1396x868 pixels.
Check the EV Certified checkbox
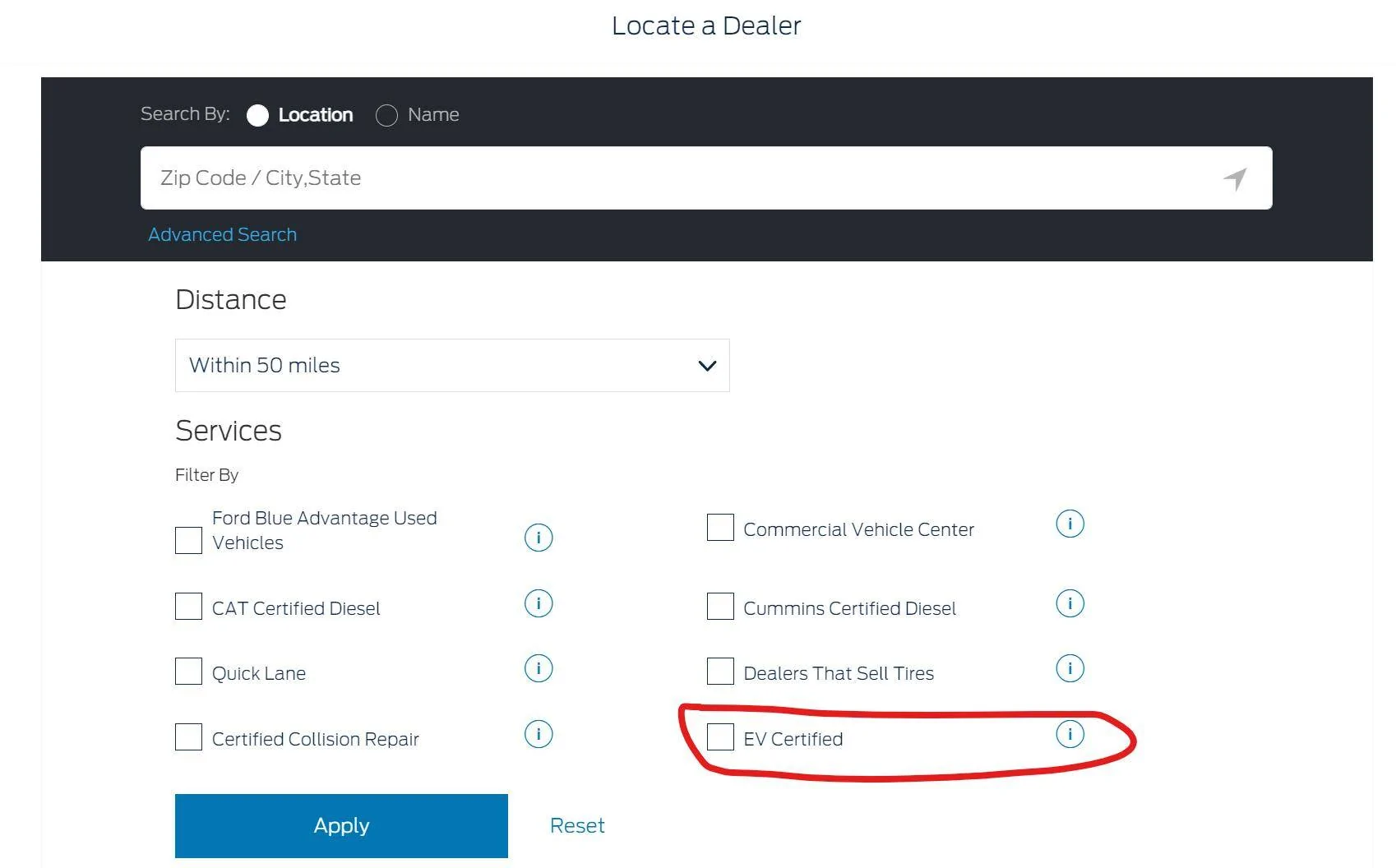[x=720, y=736]
